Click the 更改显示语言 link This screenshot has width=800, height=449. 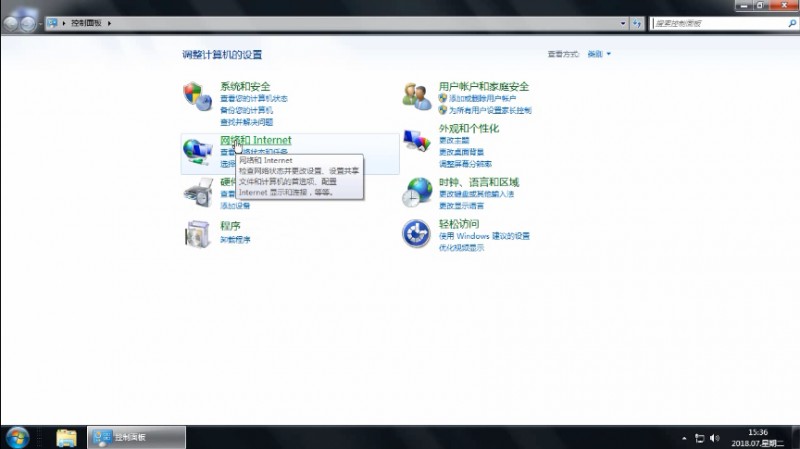click(461, 205)
